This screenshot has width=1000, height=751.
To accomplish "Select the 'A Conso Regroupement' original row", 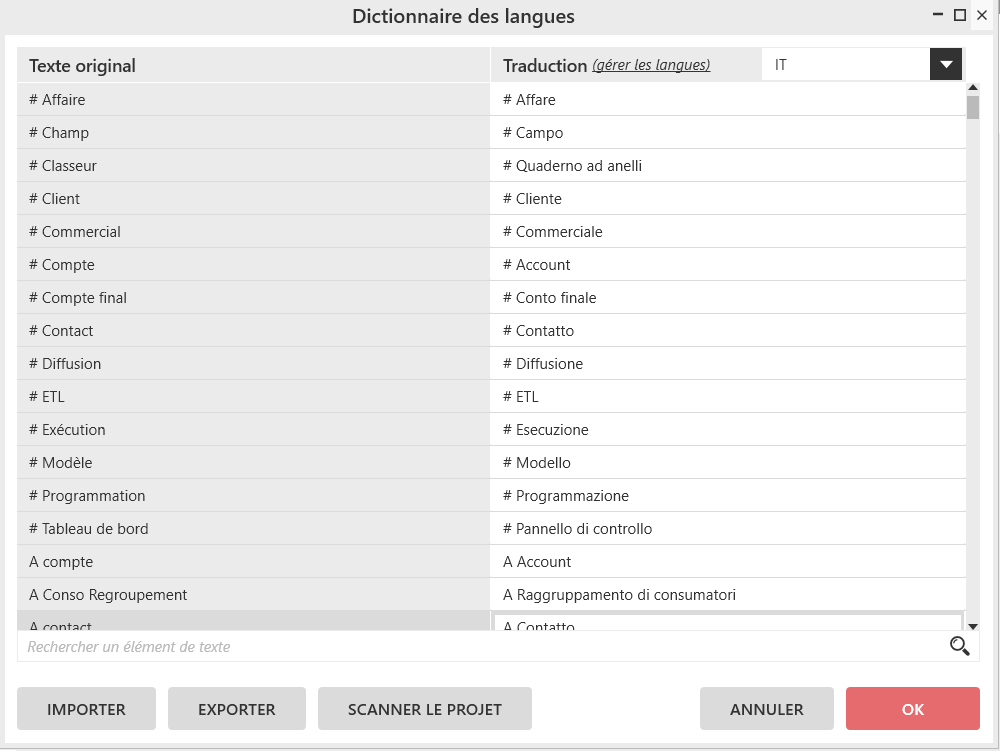I will 253,595.
